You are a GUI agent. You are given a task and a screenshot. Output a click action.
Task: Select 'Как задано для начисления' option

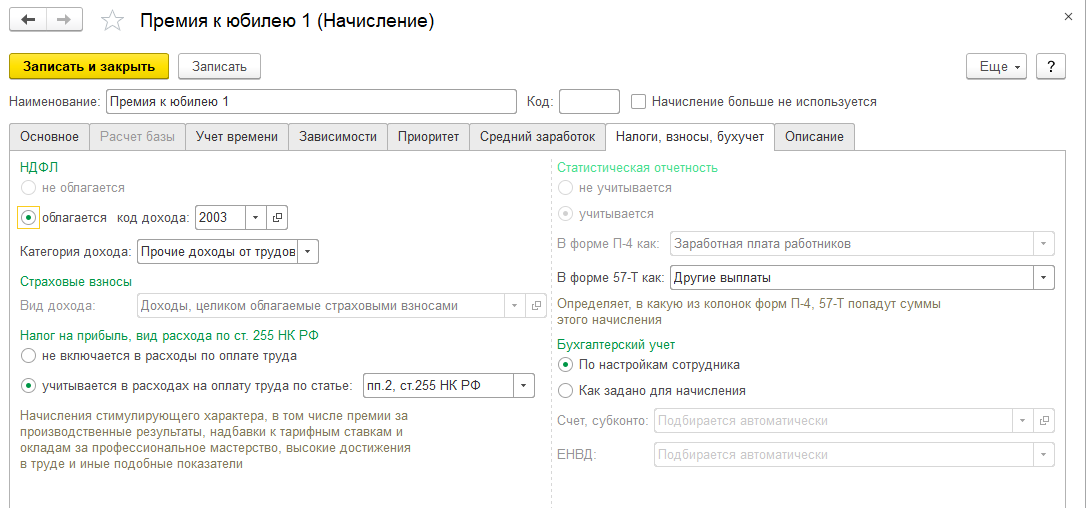point(566,390)
